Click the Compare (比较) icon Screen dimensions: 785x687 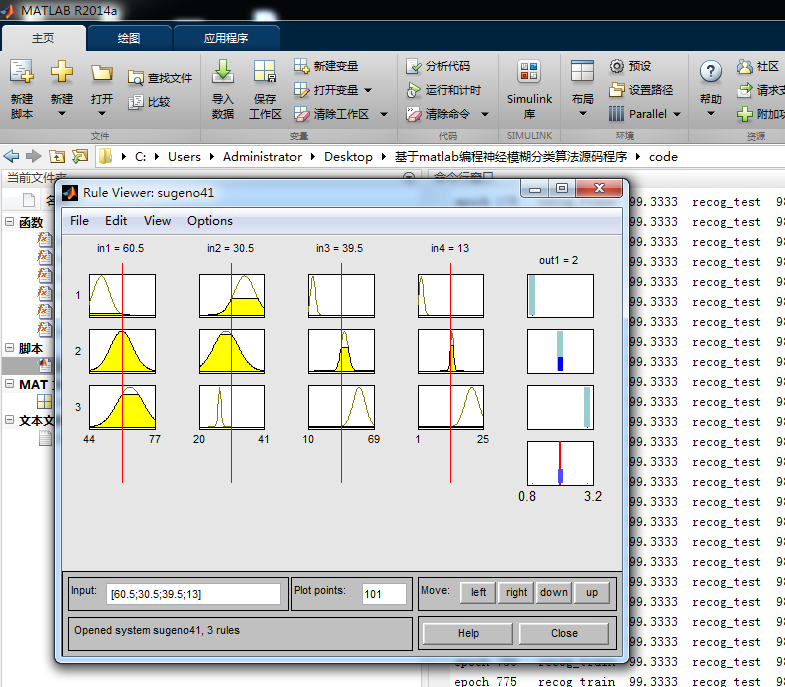tap(135, 102)
